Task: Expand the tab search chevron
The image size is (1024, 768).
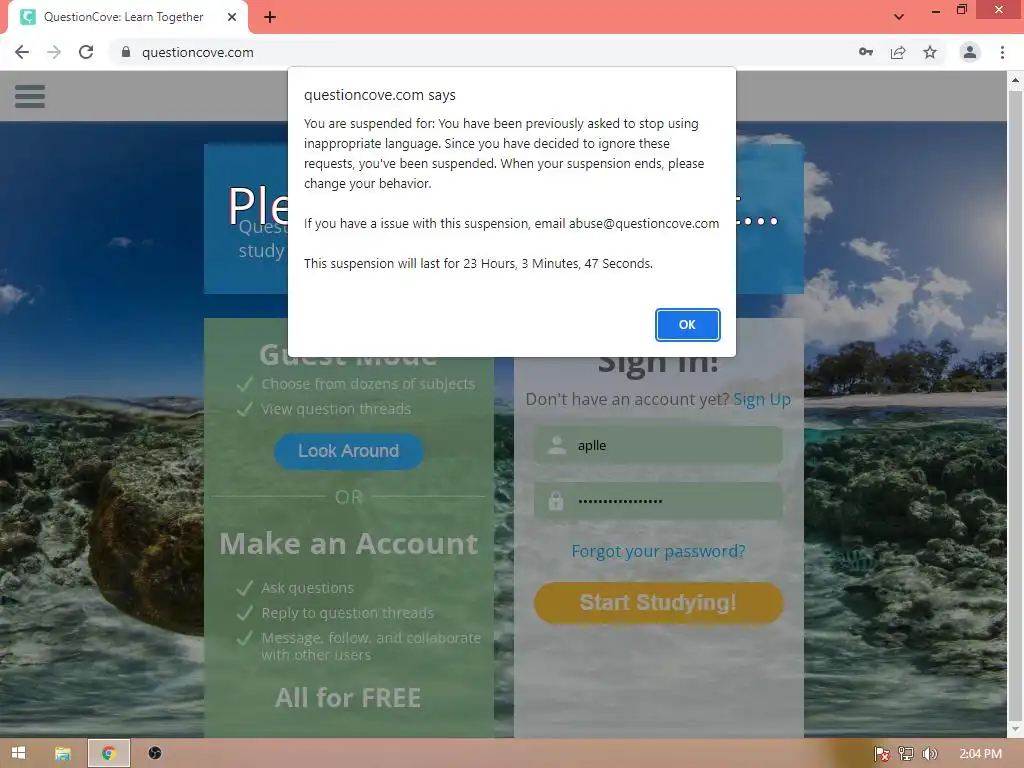Action: (x=899, y=17)
